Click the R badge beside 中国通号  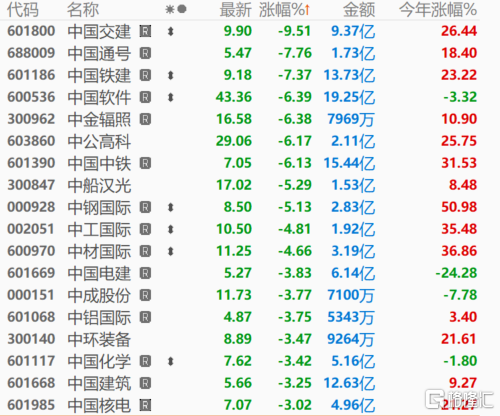tap(145, 53)
